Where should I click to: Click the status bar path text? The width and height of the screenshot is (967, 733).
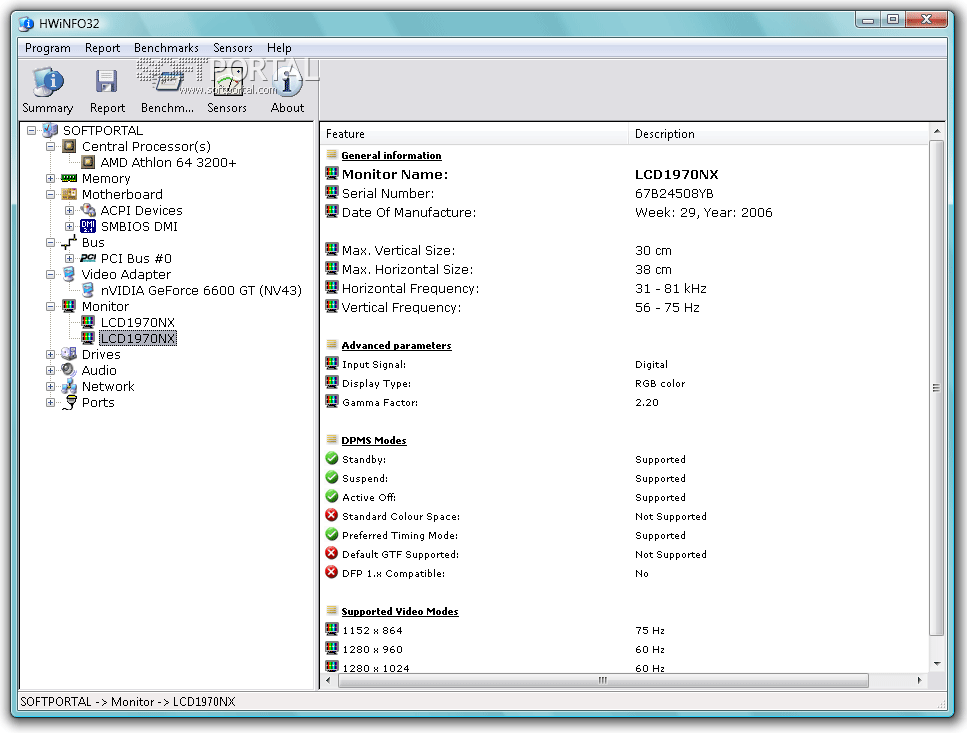(128, 702)
